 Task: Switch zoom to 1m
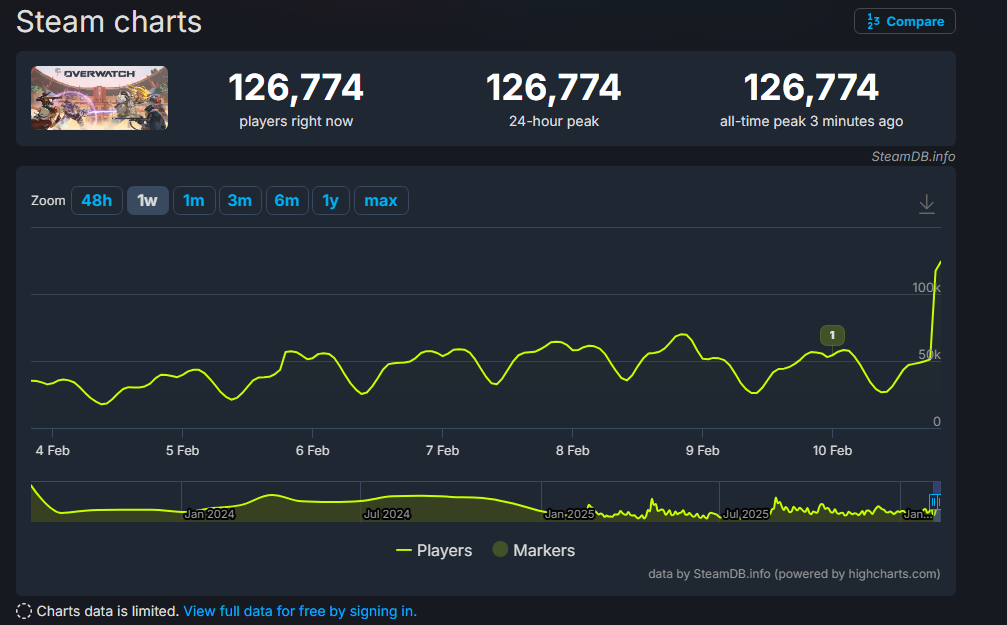click(x=194, y=200)
